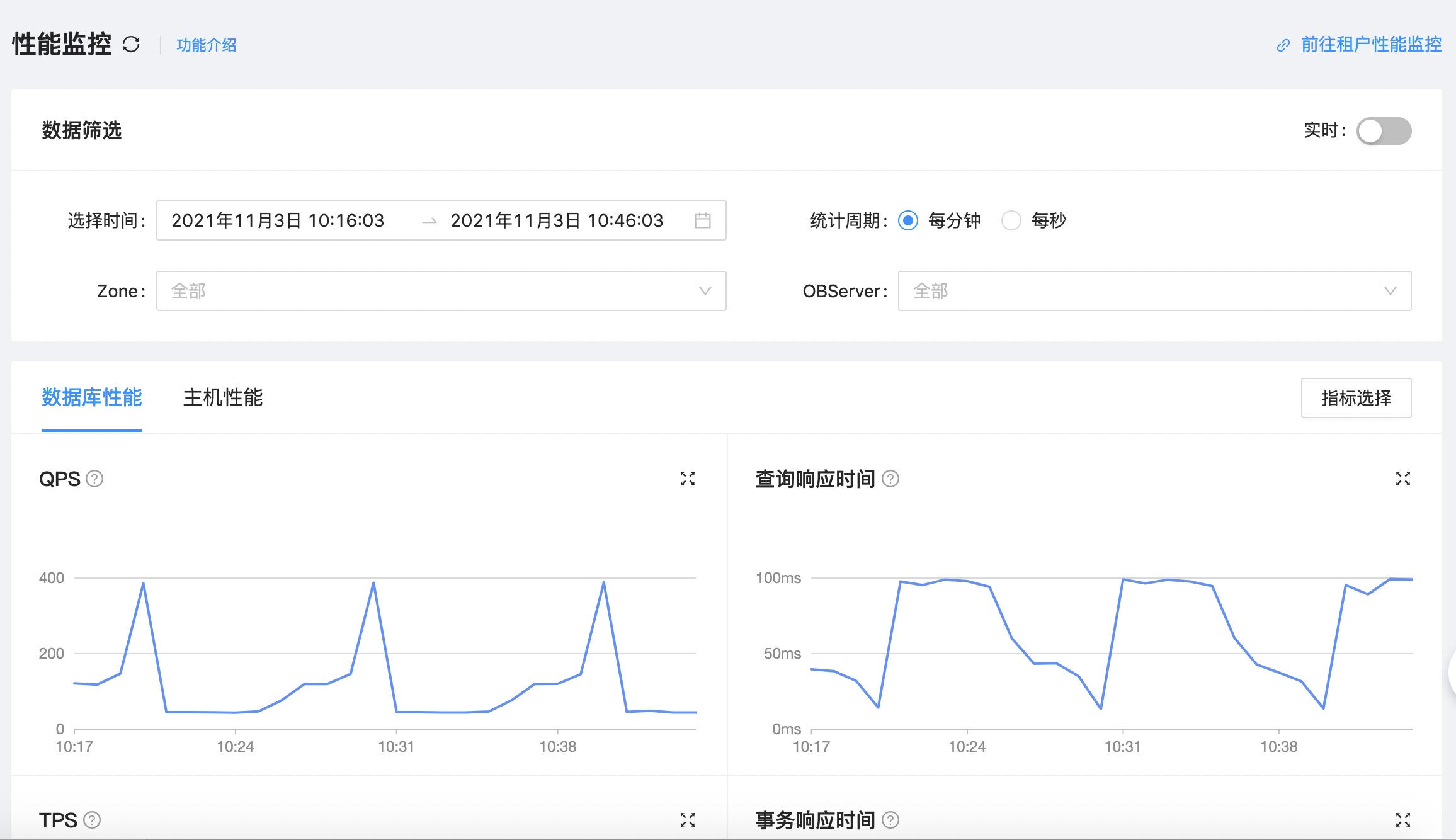Expand the TPS chart to fullscreen

[688, 820]
